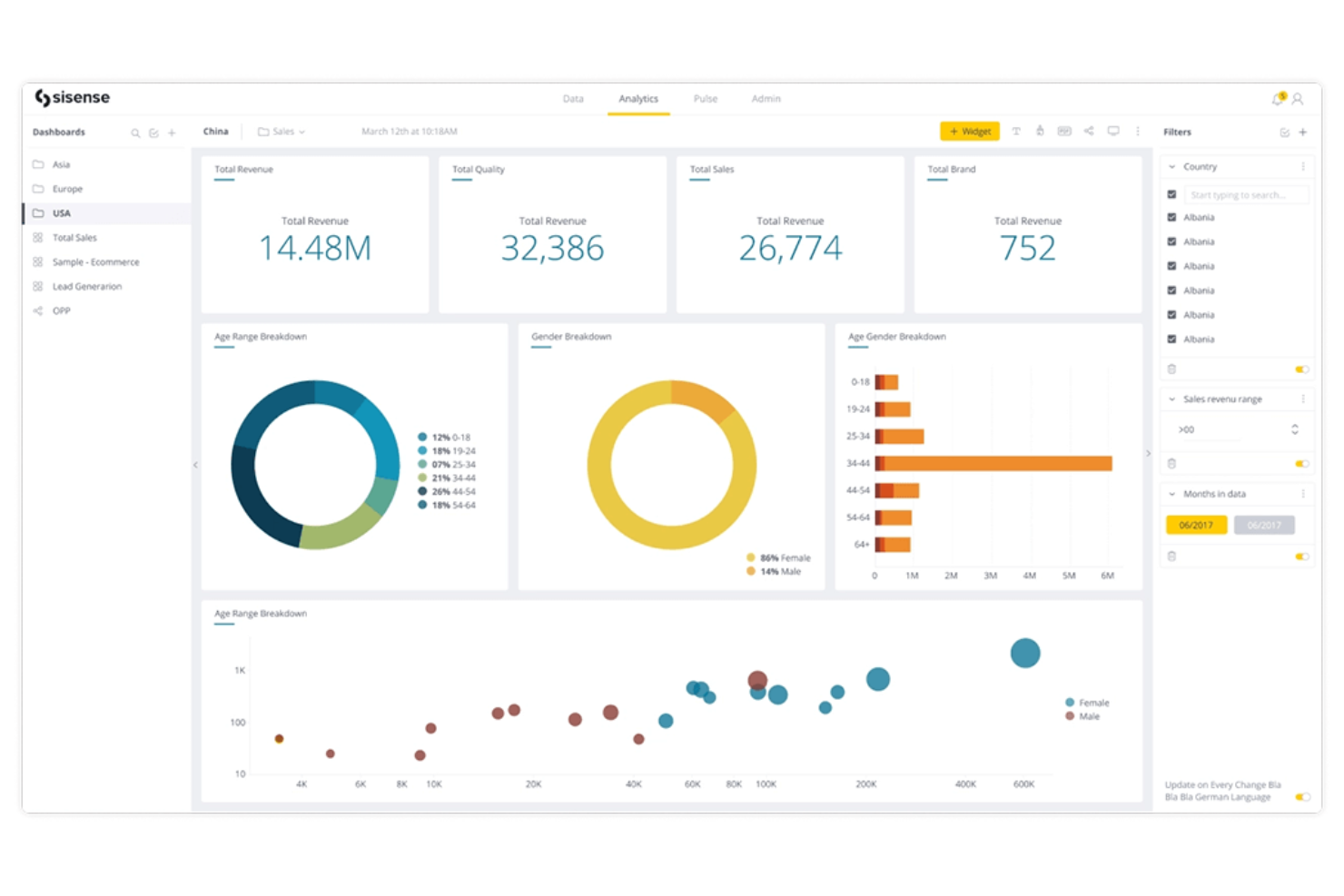Add a new filter with the plus icon
The image size is (1344, 896).
pos(1303,132)
